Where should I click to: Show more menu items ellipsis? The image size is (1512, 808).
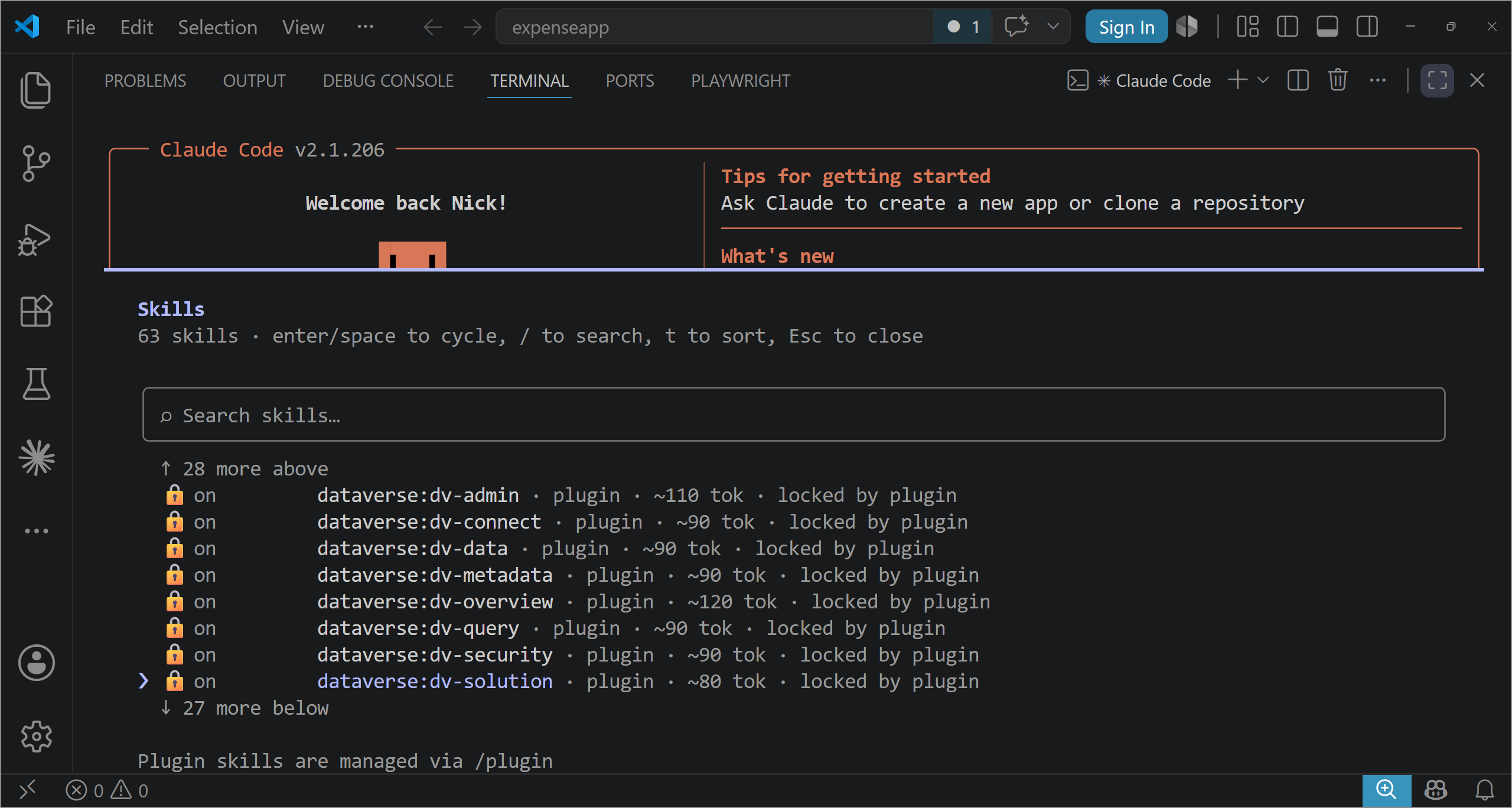[365, 27]
